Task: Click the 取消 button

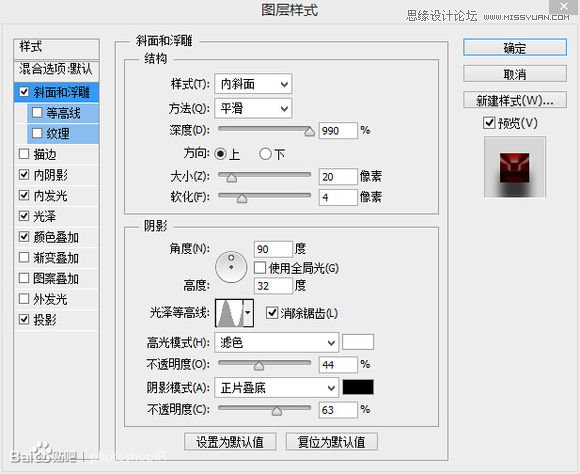Action: tap(515, 74)
